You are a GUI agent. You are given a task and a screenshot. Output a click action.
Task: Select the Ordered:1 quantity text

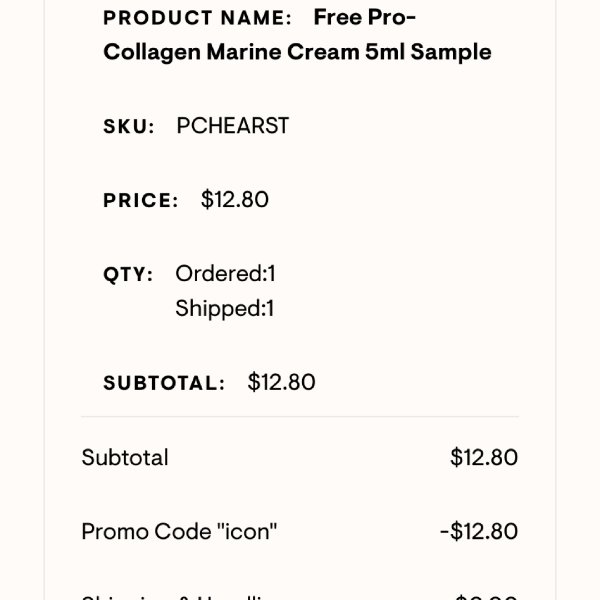tap(225, 274)
